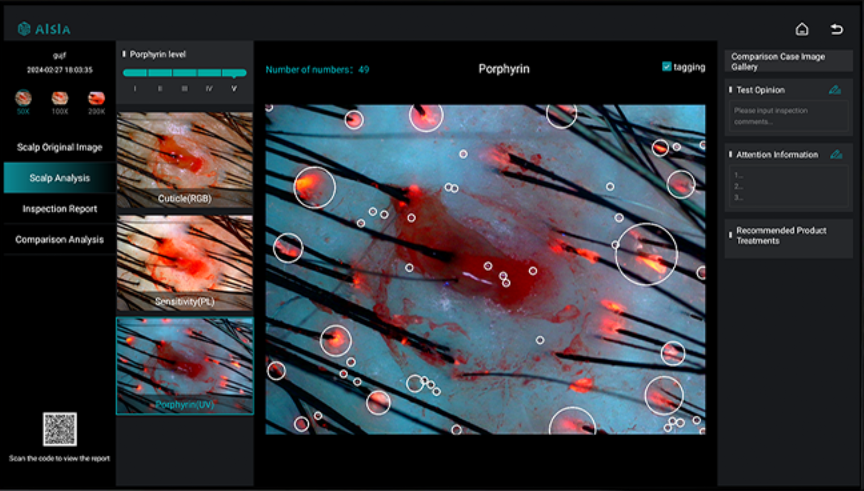Click the back arrow icon
The image size is (864, 491).
837,29
